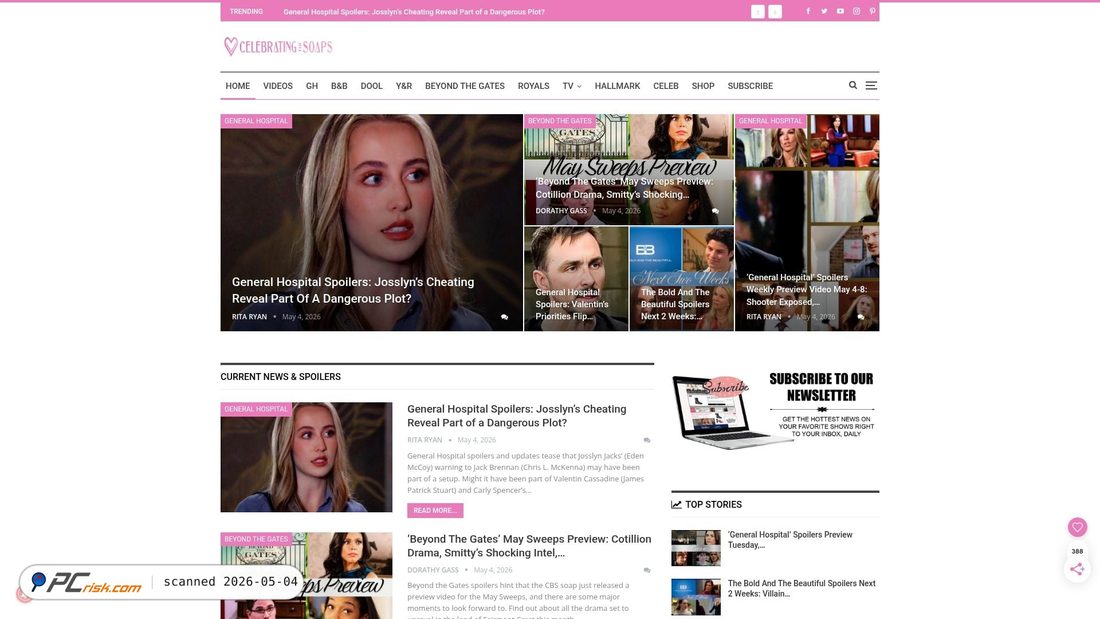The width and height of the screenshot is (1100, 619).
Task: Click GENERAL HOSPITAL tag on news list thumbnail
Action: pos(256,409)
